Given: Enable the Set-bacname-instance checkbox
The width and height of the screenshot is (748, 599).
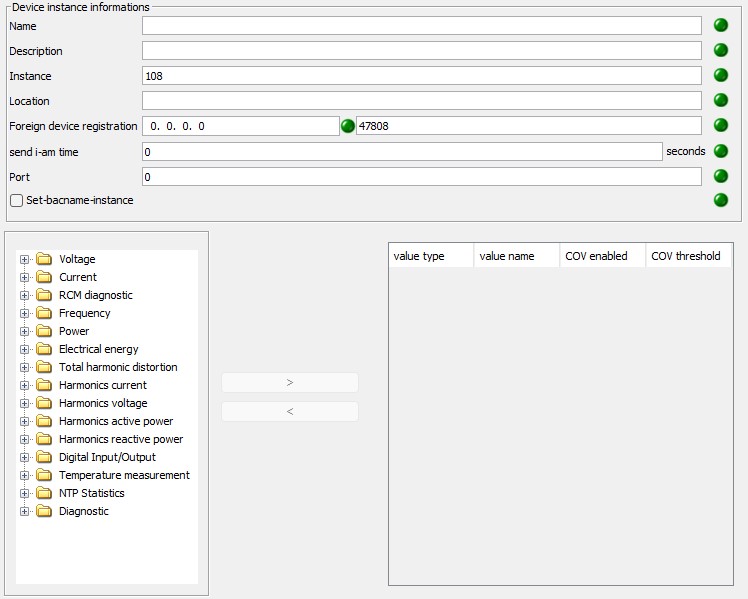Looking at the screenshot, I should click(16, 200).
